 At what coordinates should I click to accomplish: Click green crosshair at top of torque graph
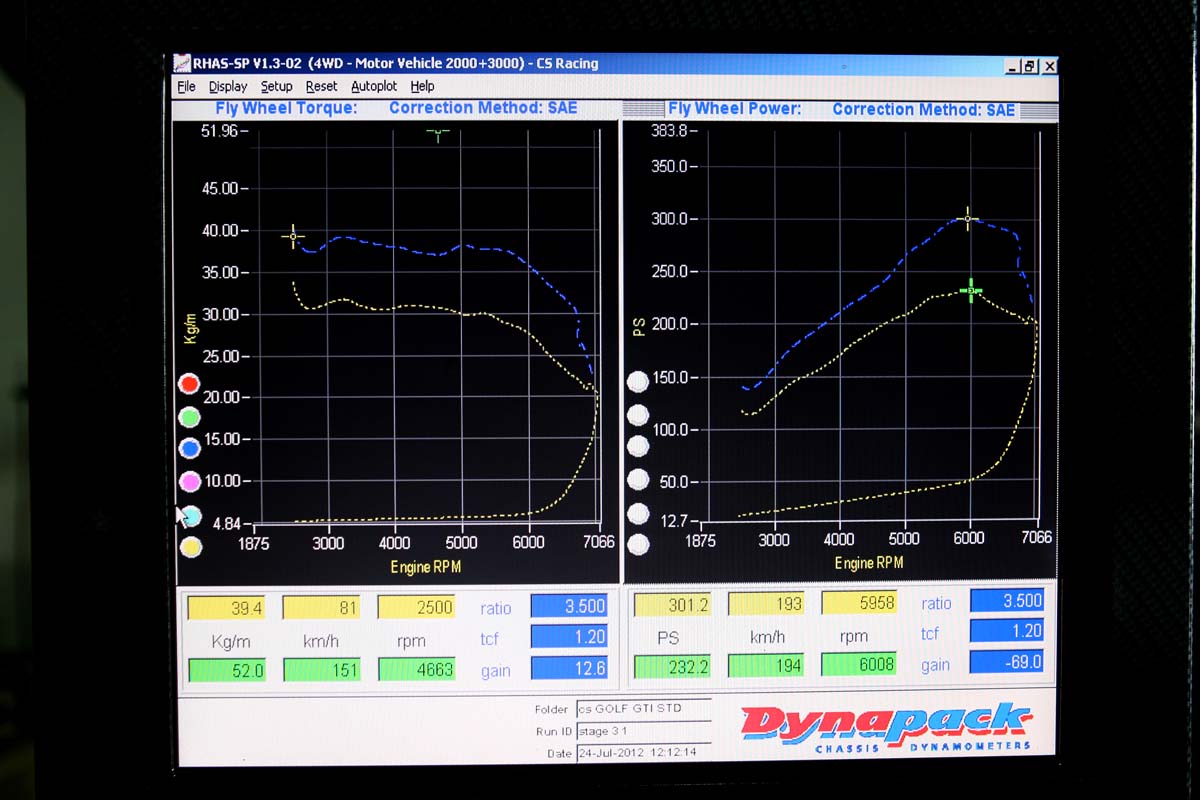click(438, 131)
